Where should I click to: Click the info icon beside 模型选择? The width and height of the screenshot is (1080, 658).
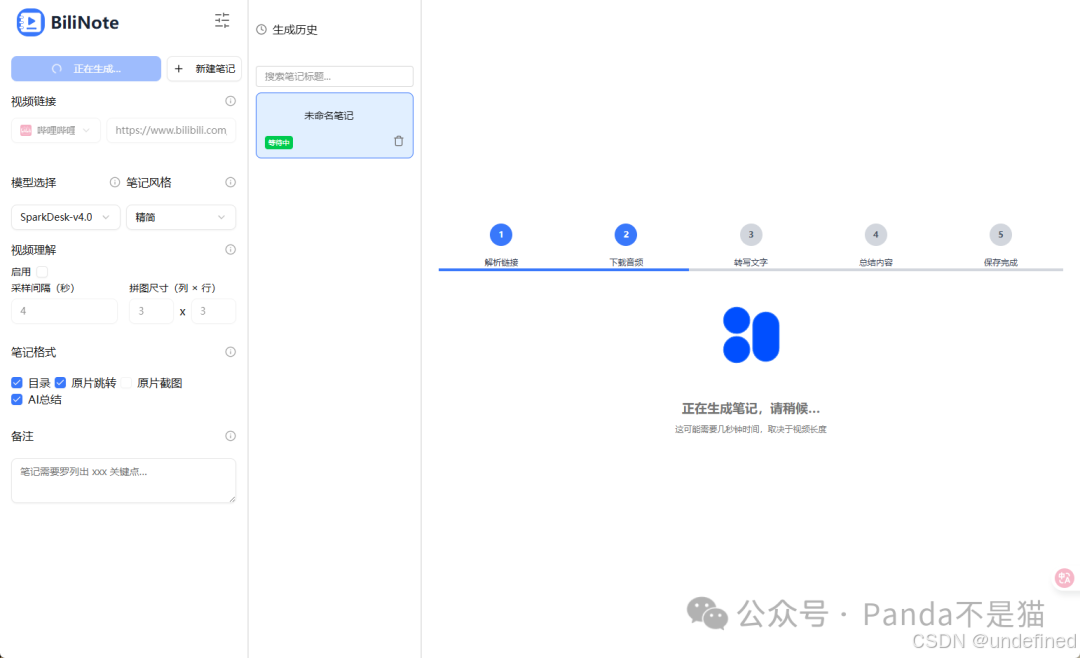(x=115, y=183)
